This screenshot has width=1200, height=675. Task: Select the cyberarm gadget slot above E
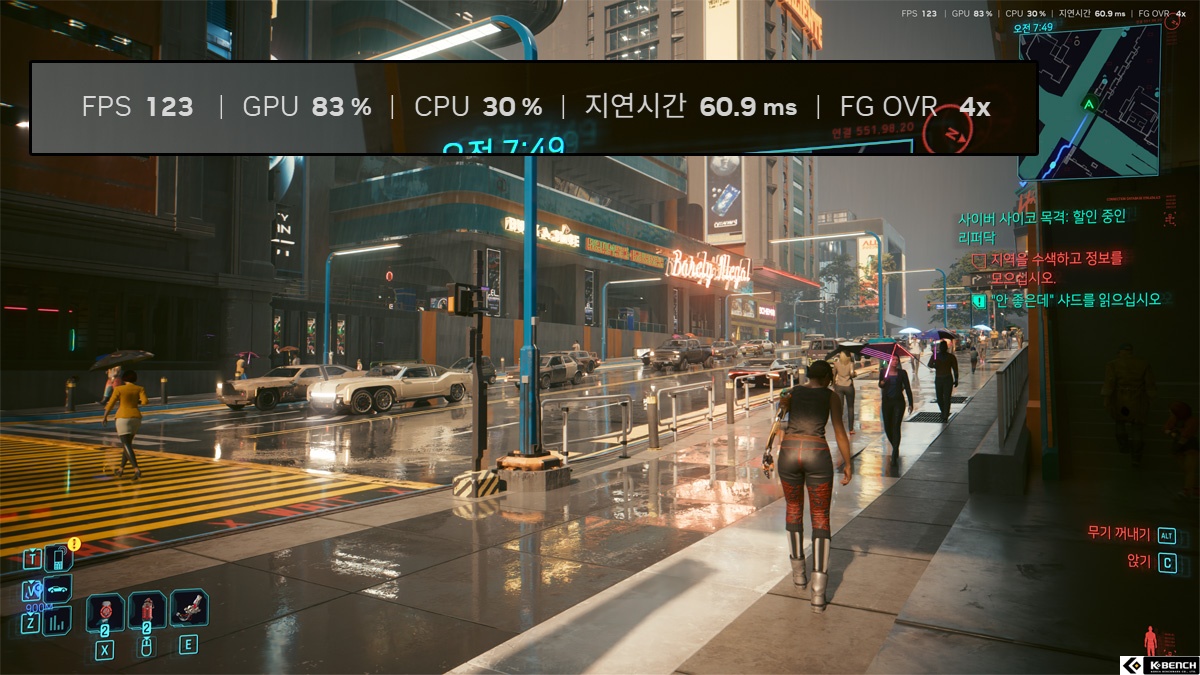188,607
